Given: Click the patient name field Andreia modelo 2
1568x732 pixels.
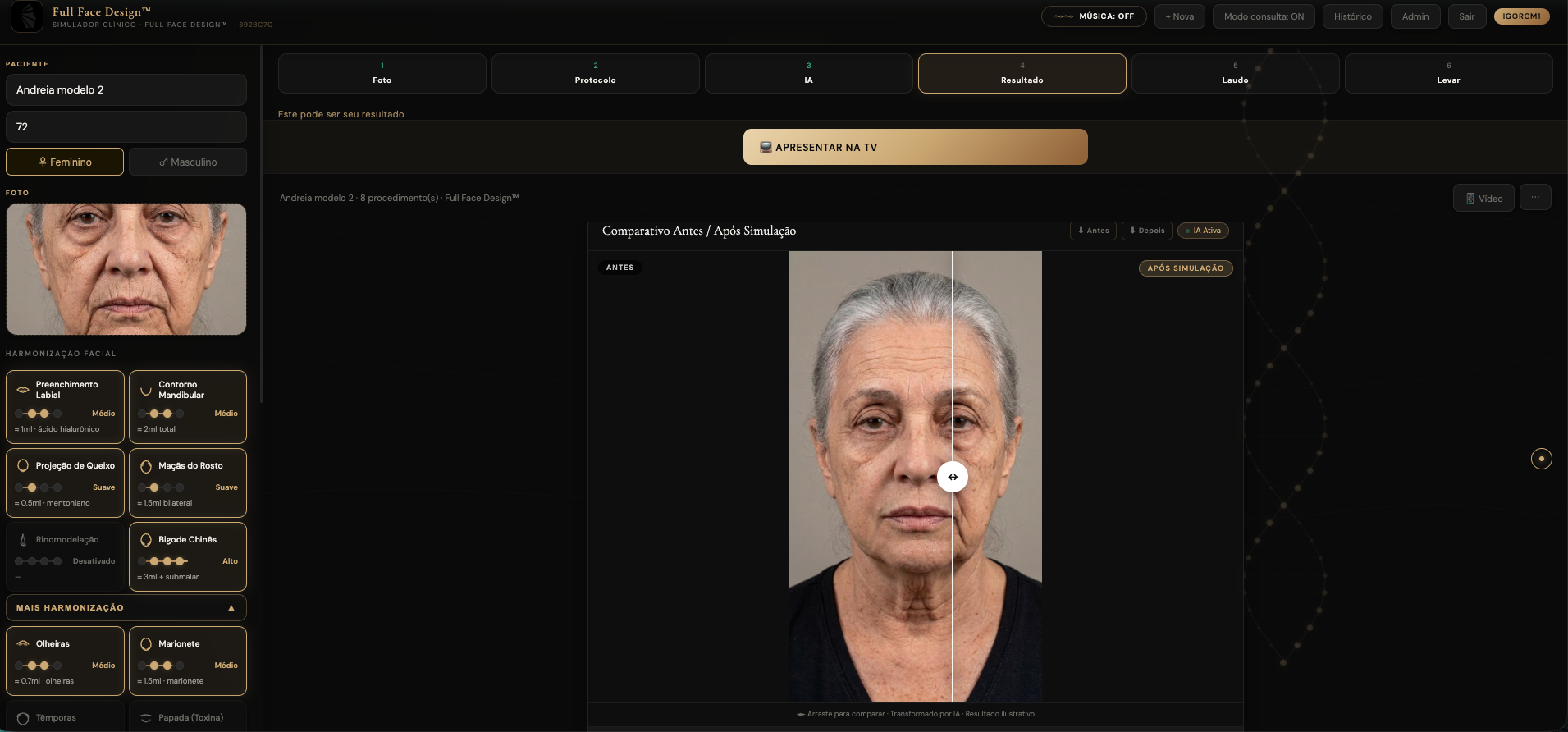Looking at the screenshot, I should pos(126,89).
